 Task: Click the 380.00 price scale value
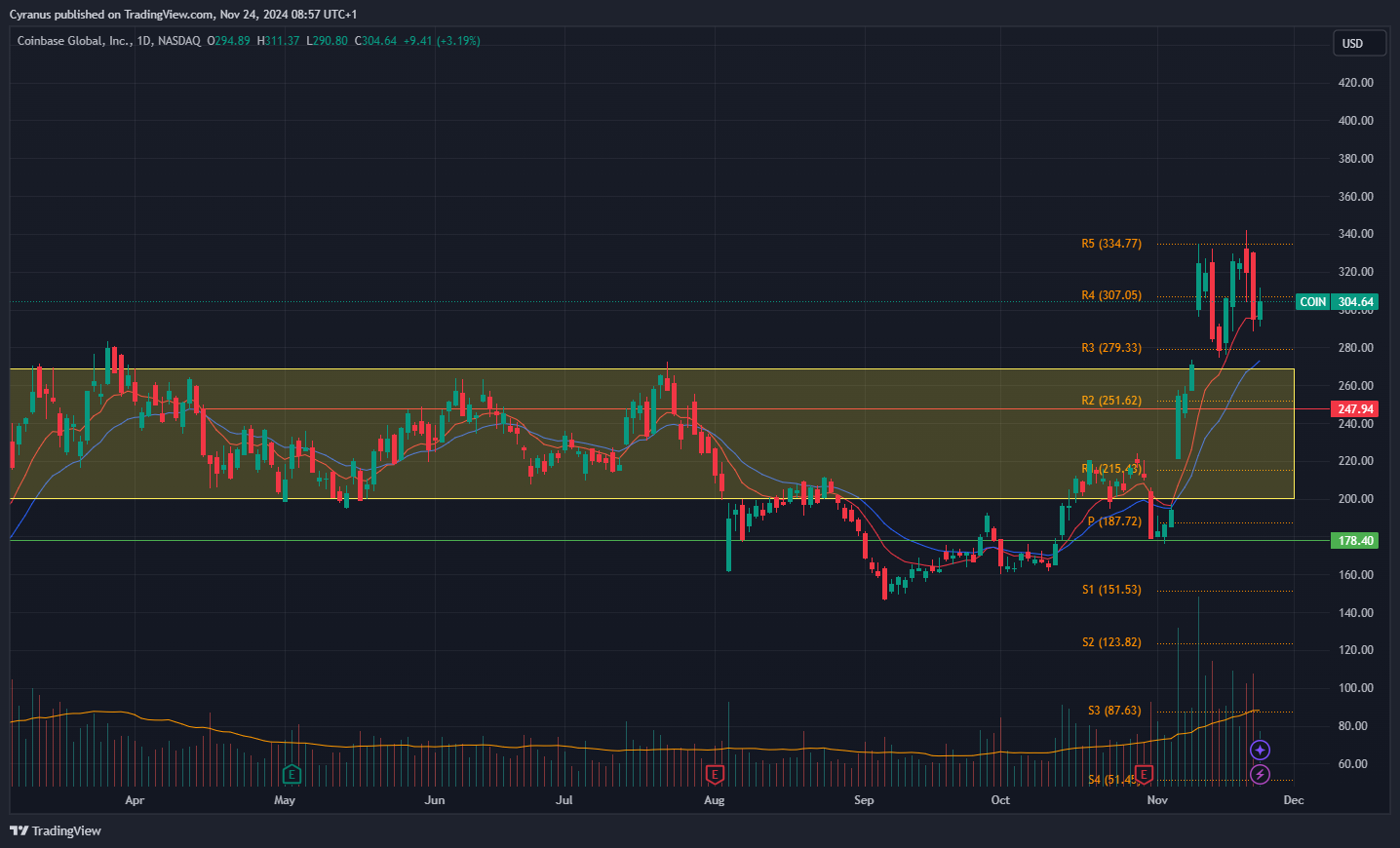pos(1355,159)
